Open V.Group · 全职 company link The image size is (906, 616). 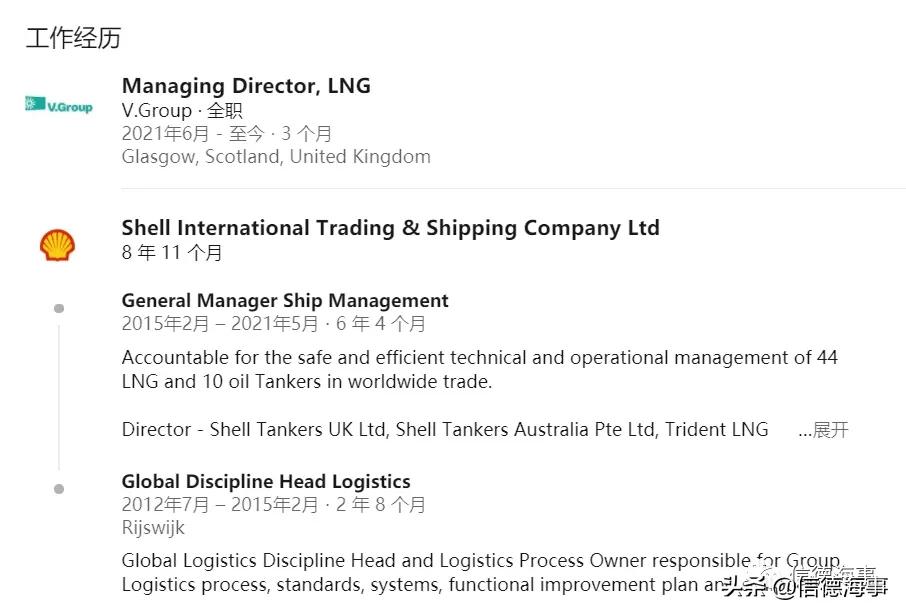182,110
